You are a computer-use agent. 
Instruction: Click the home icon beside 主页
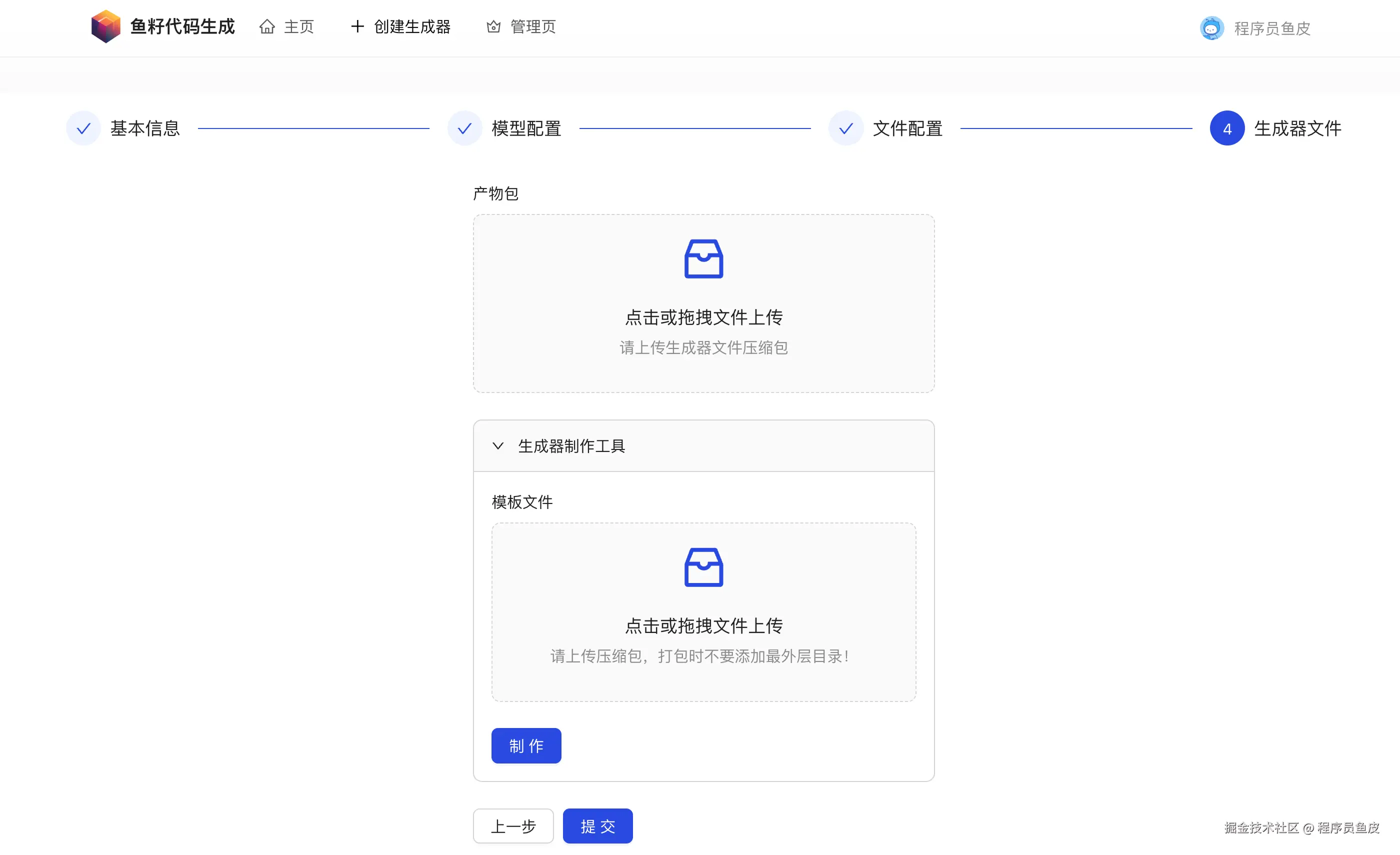267,26
